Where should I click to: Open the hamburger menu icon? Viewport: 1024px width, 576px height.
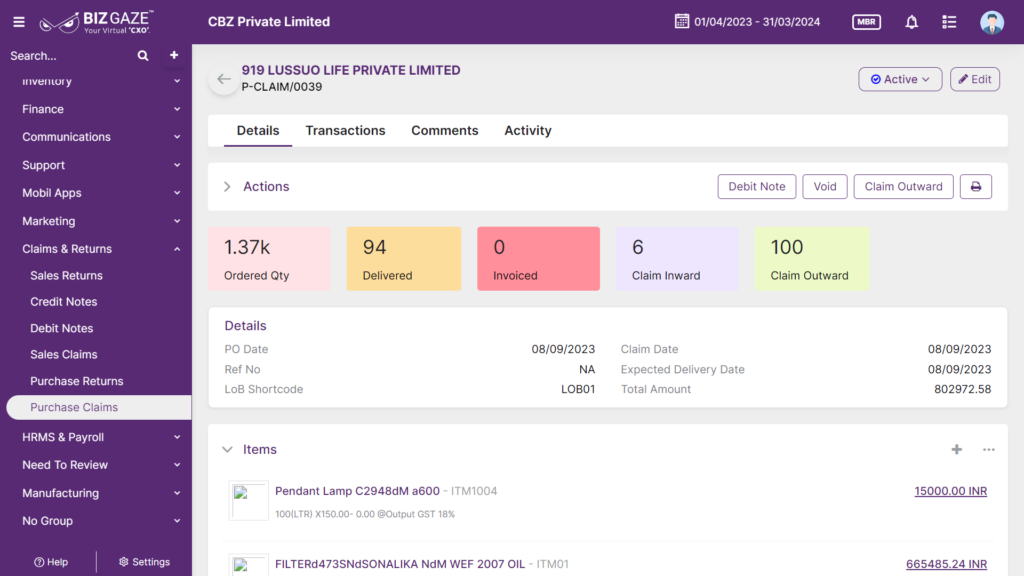click(x=19, y=22)
